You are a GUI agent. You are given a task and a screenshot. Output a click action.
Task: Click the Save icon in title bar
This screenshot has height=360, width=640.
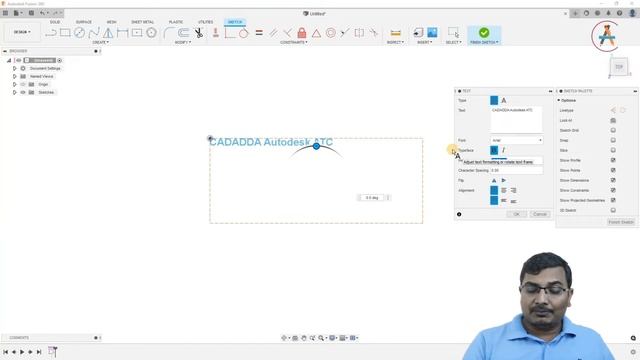coord(31,13)
